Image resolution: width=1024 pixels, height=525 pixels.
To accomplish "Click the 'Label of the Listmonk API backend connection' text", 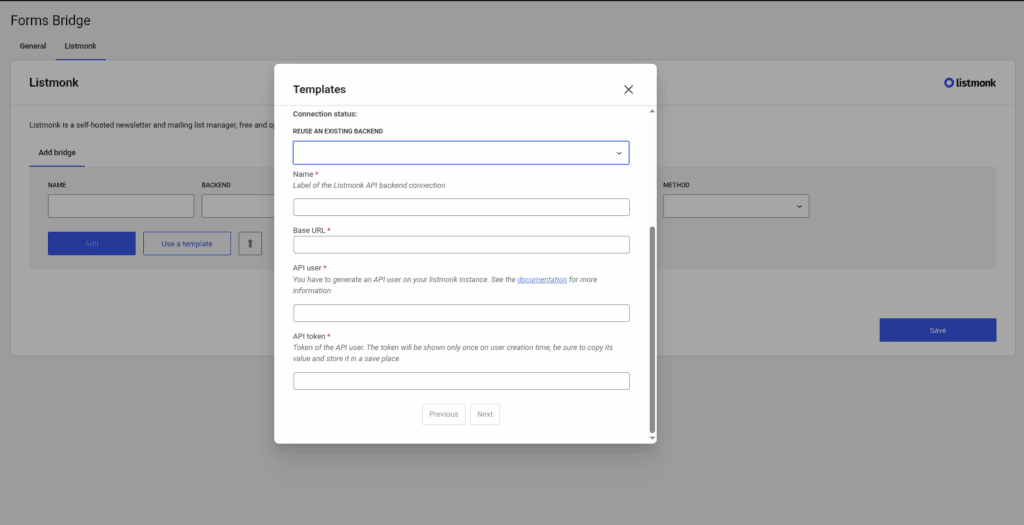I will (369, 185).
